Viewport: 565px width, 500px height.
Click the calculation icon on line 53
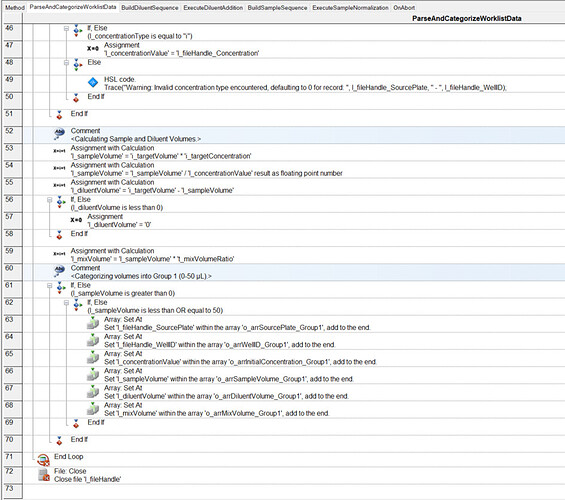point(59,151)
